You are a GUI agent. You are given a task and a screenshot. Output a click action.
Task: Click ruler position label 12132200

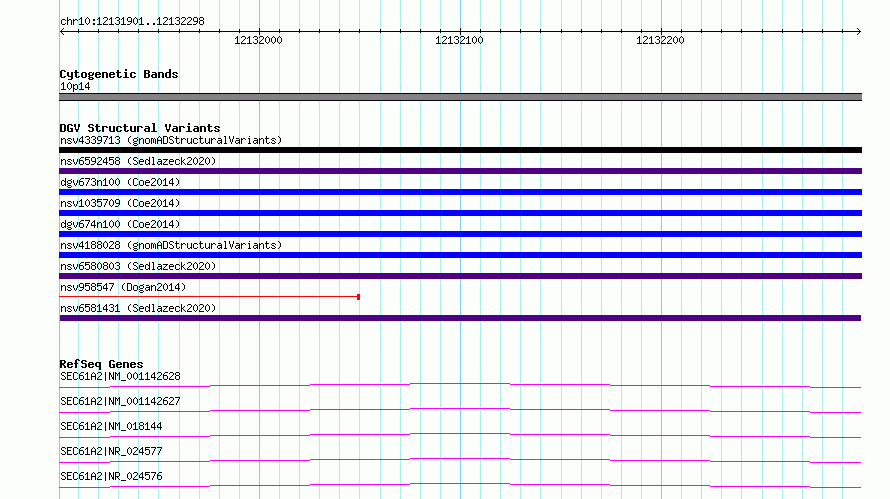[660, 40]
